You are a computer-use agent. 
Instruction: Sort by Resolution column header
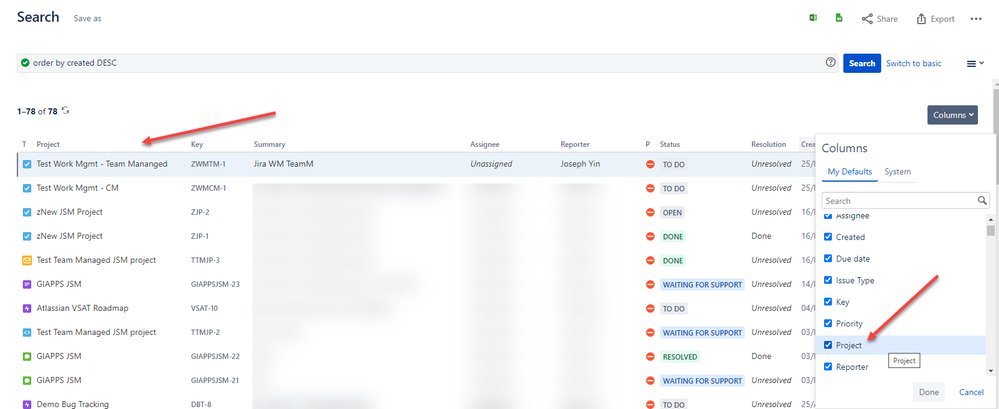pyautogui.click(x=768, y=145)
